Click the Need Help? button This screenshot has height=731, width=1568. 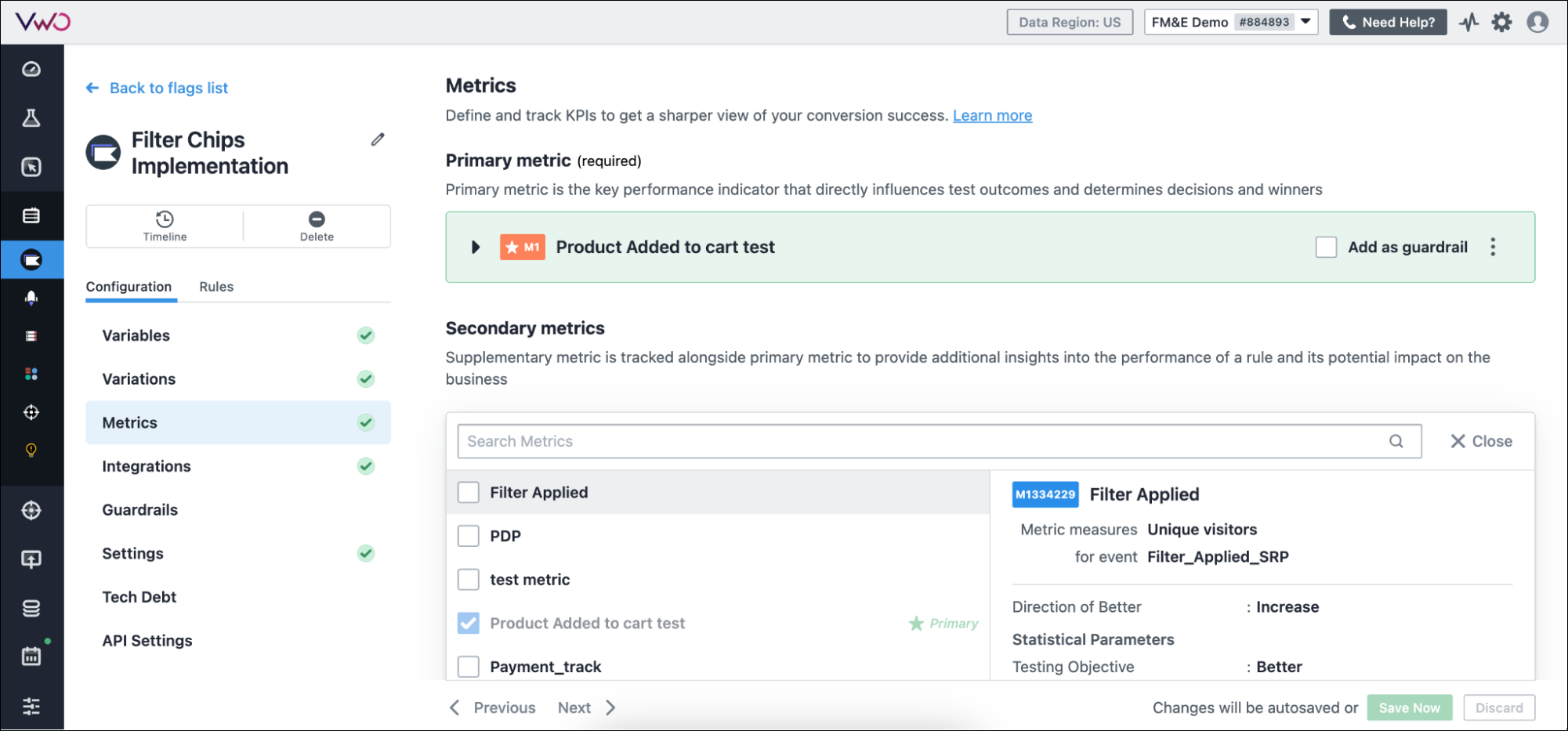[x=1388, y=22]
